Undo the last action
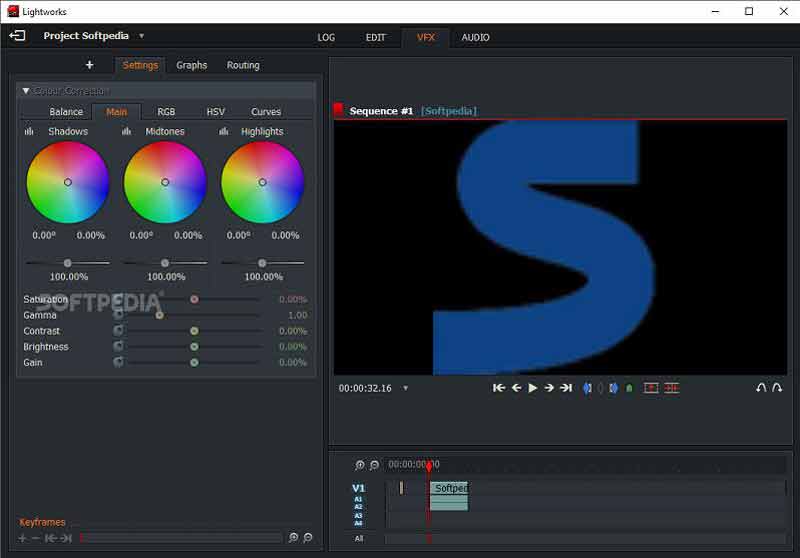This screenshot has height=558, width=800. [x=761, y=388]
